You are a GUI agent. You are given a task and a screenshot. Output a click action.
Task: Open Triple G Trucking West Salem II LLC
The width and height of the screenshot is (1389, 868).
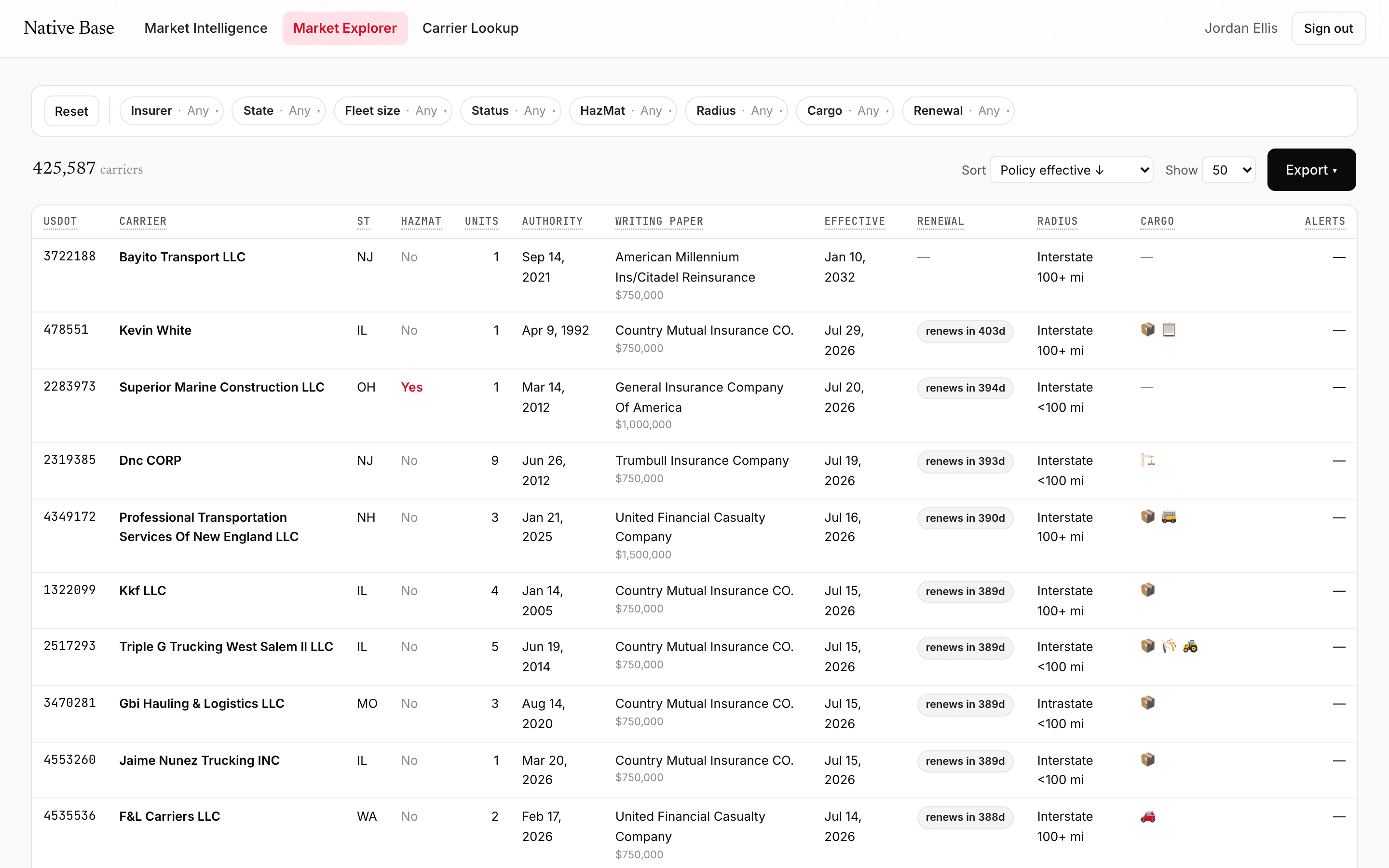[226, 646]
